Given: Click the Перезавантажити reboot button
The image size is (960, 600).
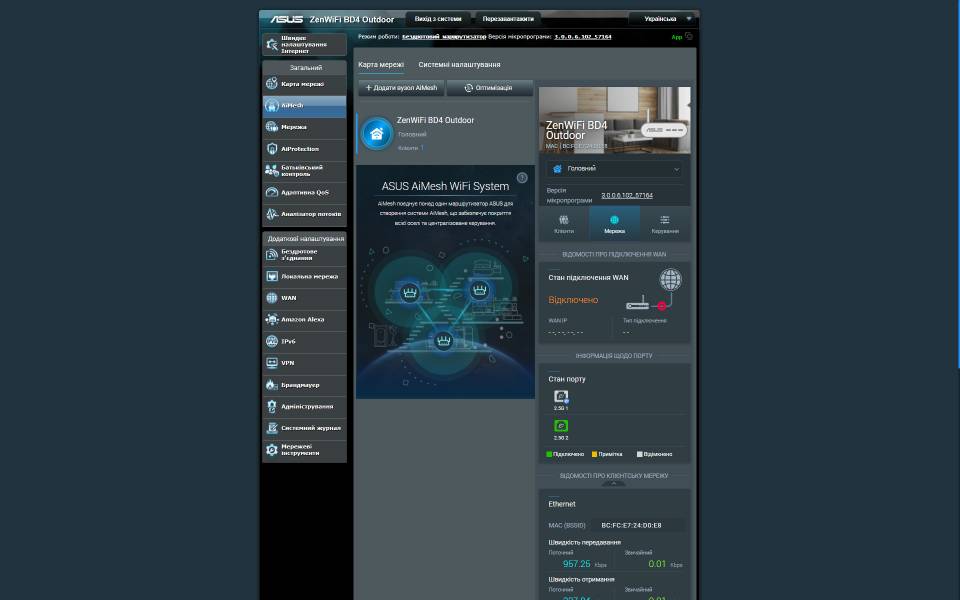Looking at the screenshot, I should pos(508,19).
